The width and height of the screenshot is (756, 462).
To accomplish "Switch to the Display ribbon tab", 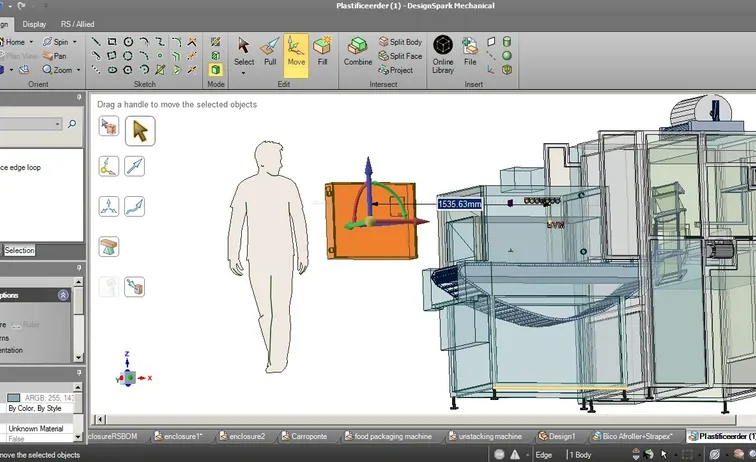I will (x=34, y=23).
